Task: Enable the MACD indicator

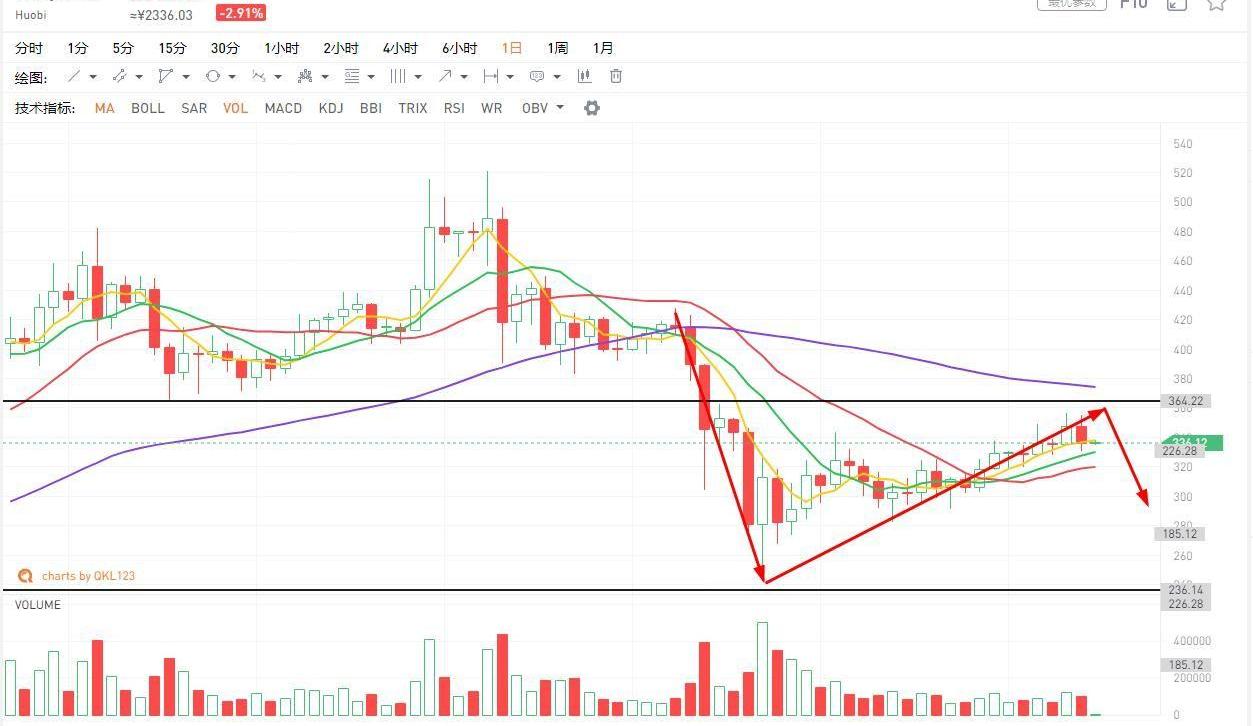Action: (283, 108)
